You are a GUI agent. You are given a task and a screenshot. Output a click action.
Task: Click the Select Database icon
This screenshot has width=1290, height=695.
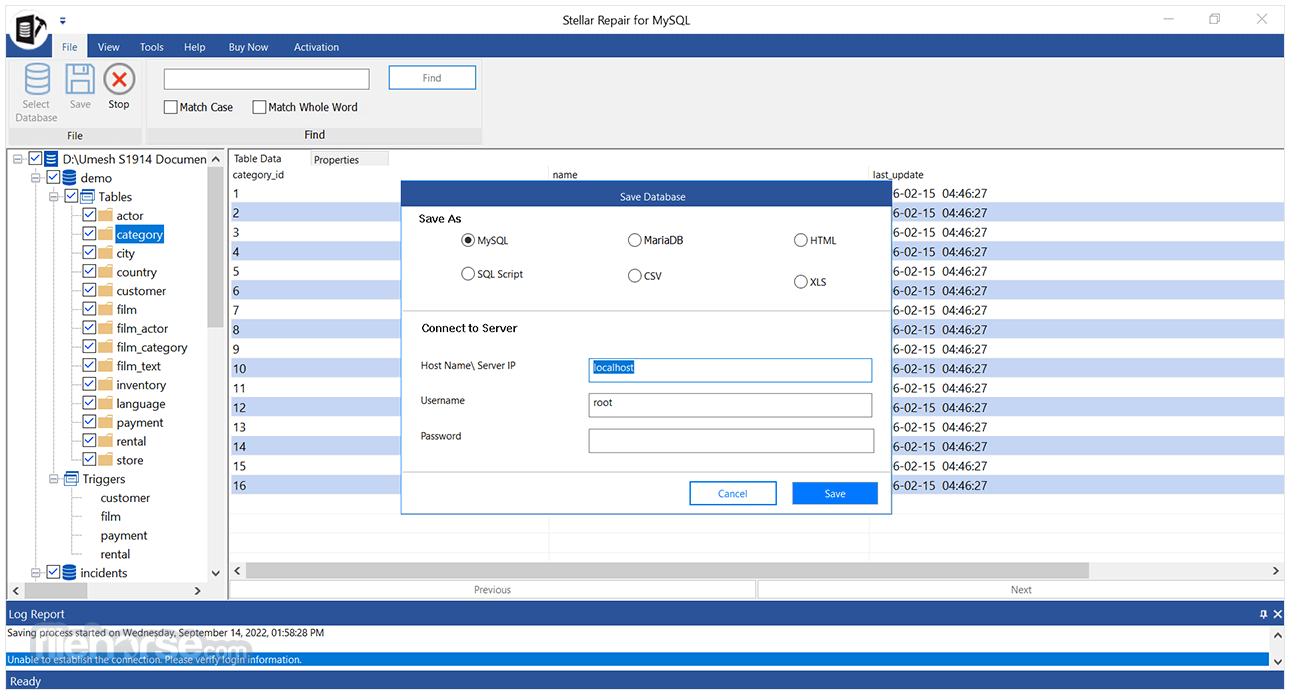tap(37, 79)
